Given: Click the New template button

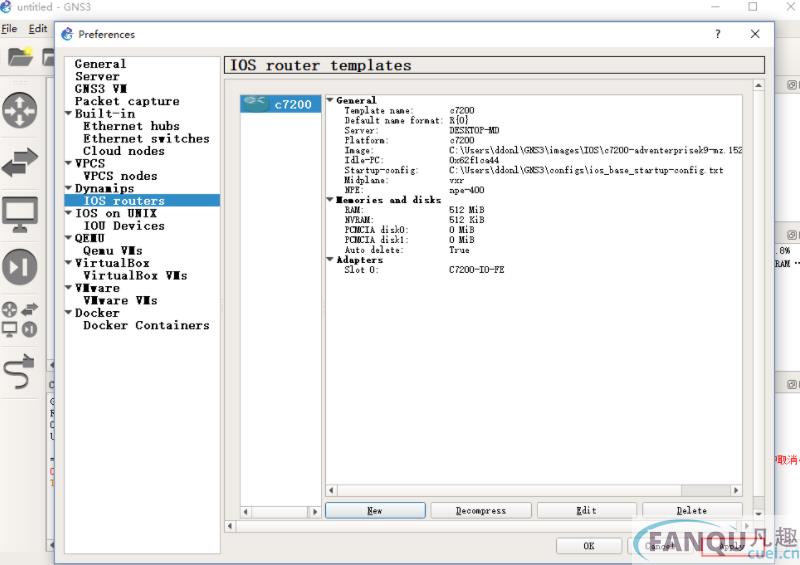Looking at the screenshot, I should [x=375, y=510].
